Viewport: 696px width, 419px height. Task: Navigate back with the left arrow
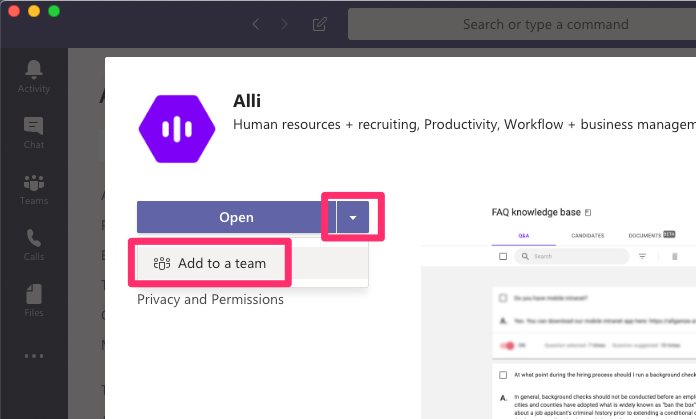click(256, 24)
